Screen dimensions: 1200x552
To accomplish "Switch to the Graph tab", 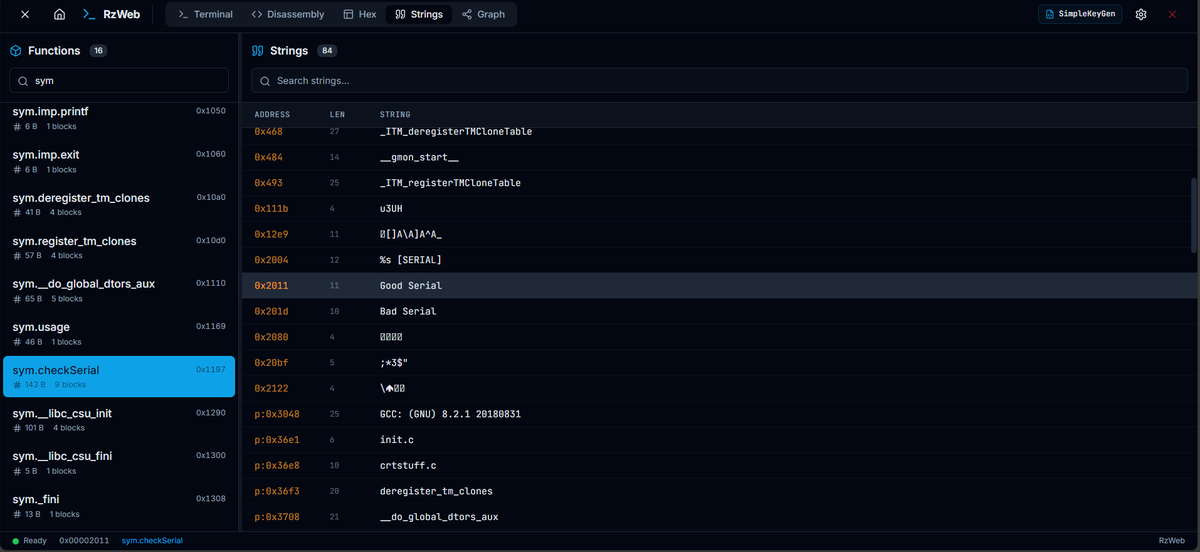I will click(484, 15).
